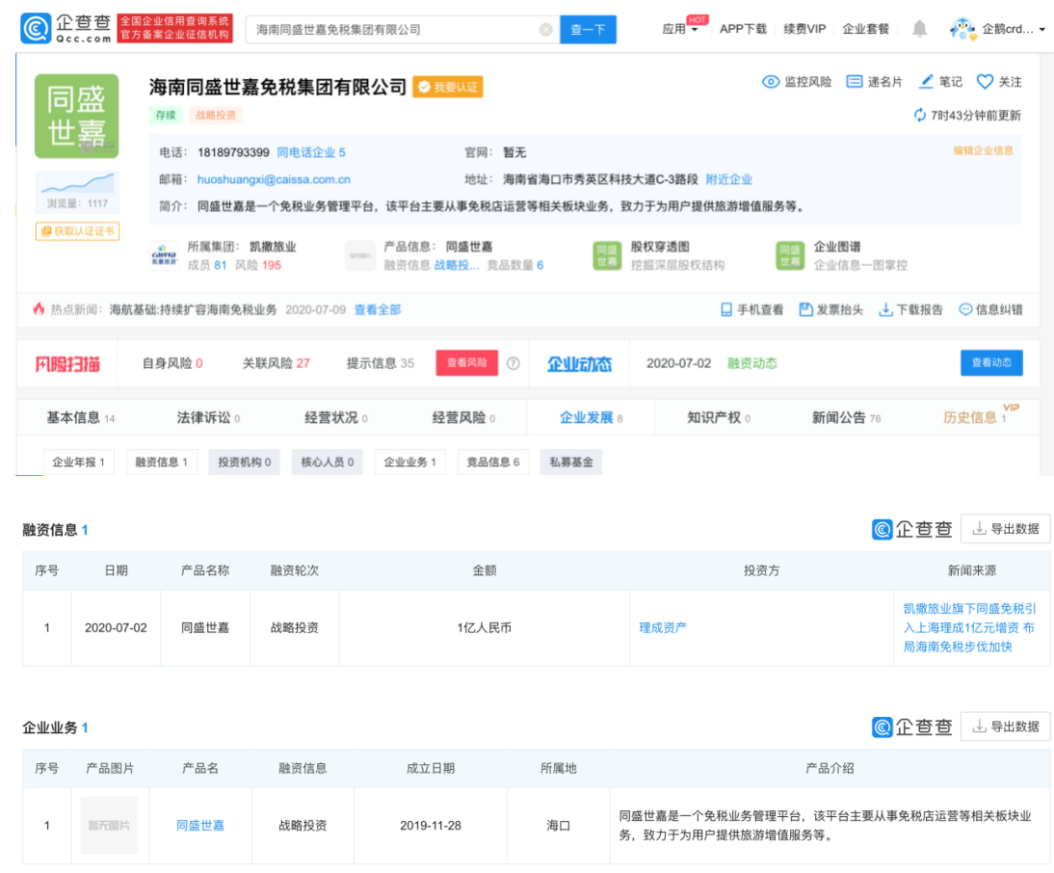Clear the search field with the X icon
The image size is (1054, 873).
[x=546, y=30]
